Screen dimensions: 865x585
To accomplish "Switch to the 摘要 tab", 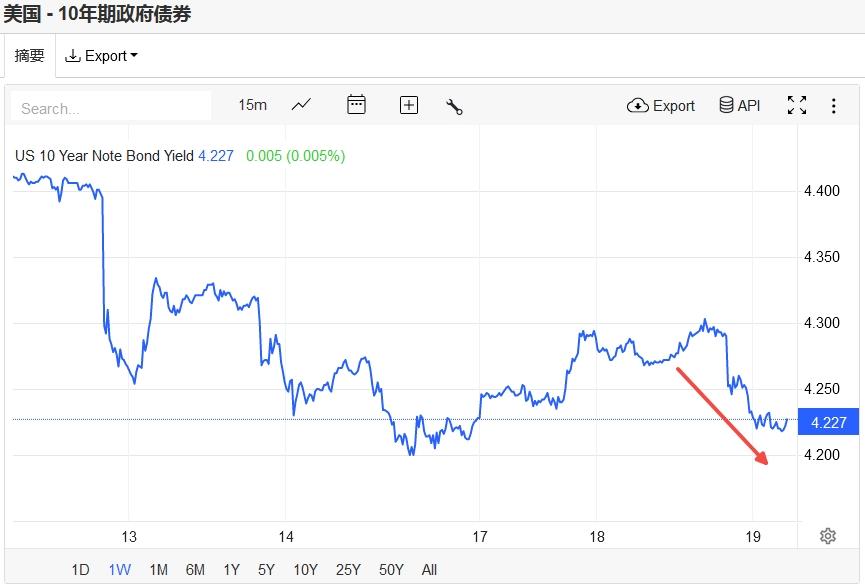I will 29,56.
